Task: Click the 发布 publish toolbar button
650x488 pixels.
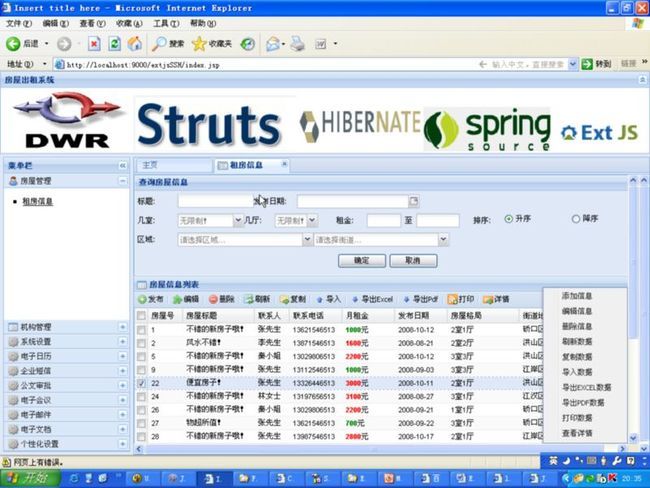Action: tap(150, 299)
